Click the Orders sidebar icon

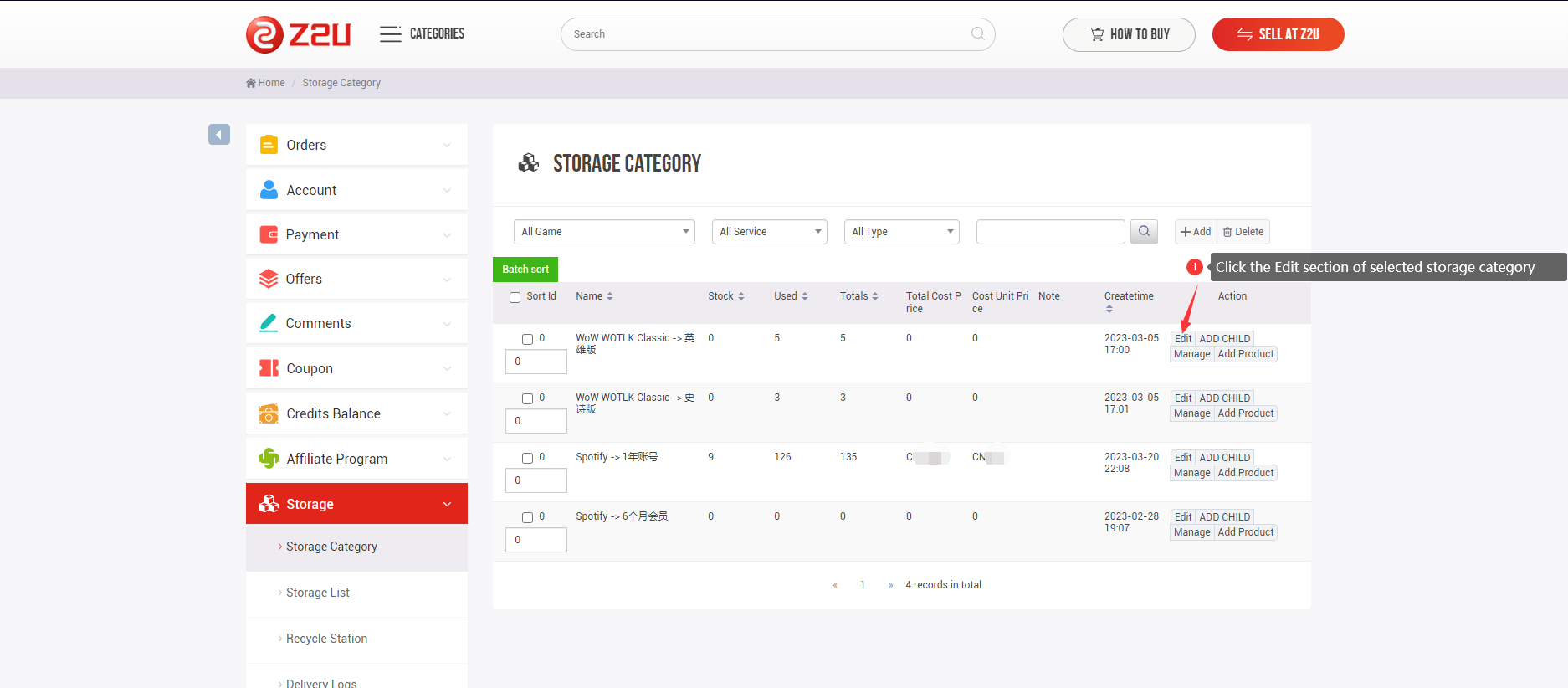click(x=269, y=145)
